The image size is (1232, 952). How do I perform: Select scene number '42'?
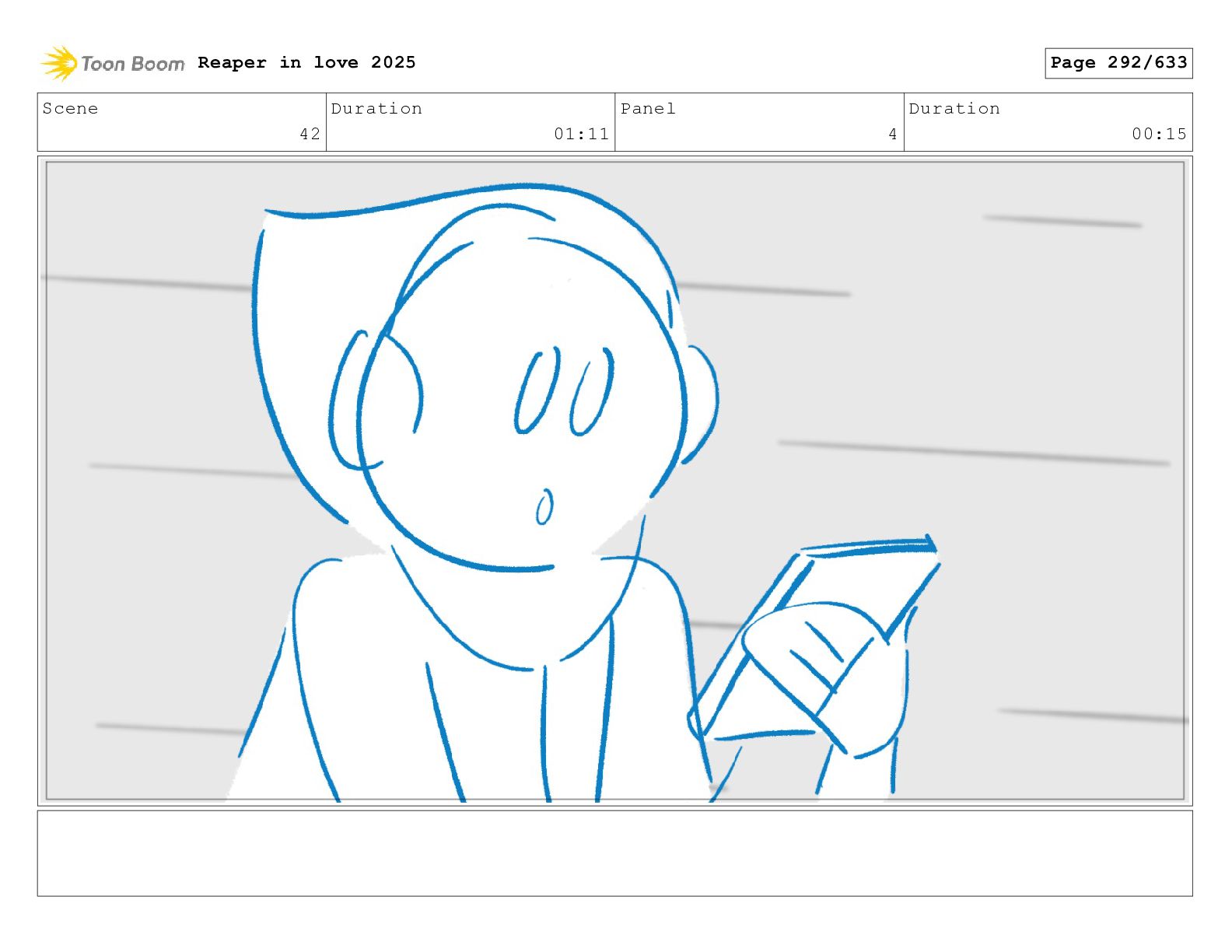[x=310, y=134]
